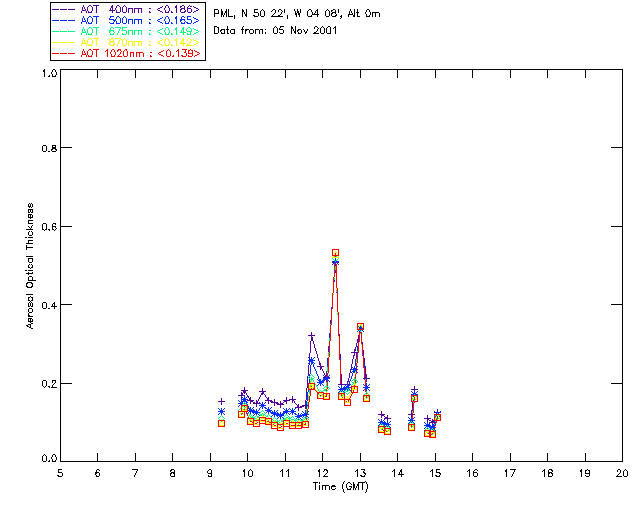Viewport: 640px width, 512px height.
Task: Click the x-axis tick label 19
Action: [x=585, y=473]
